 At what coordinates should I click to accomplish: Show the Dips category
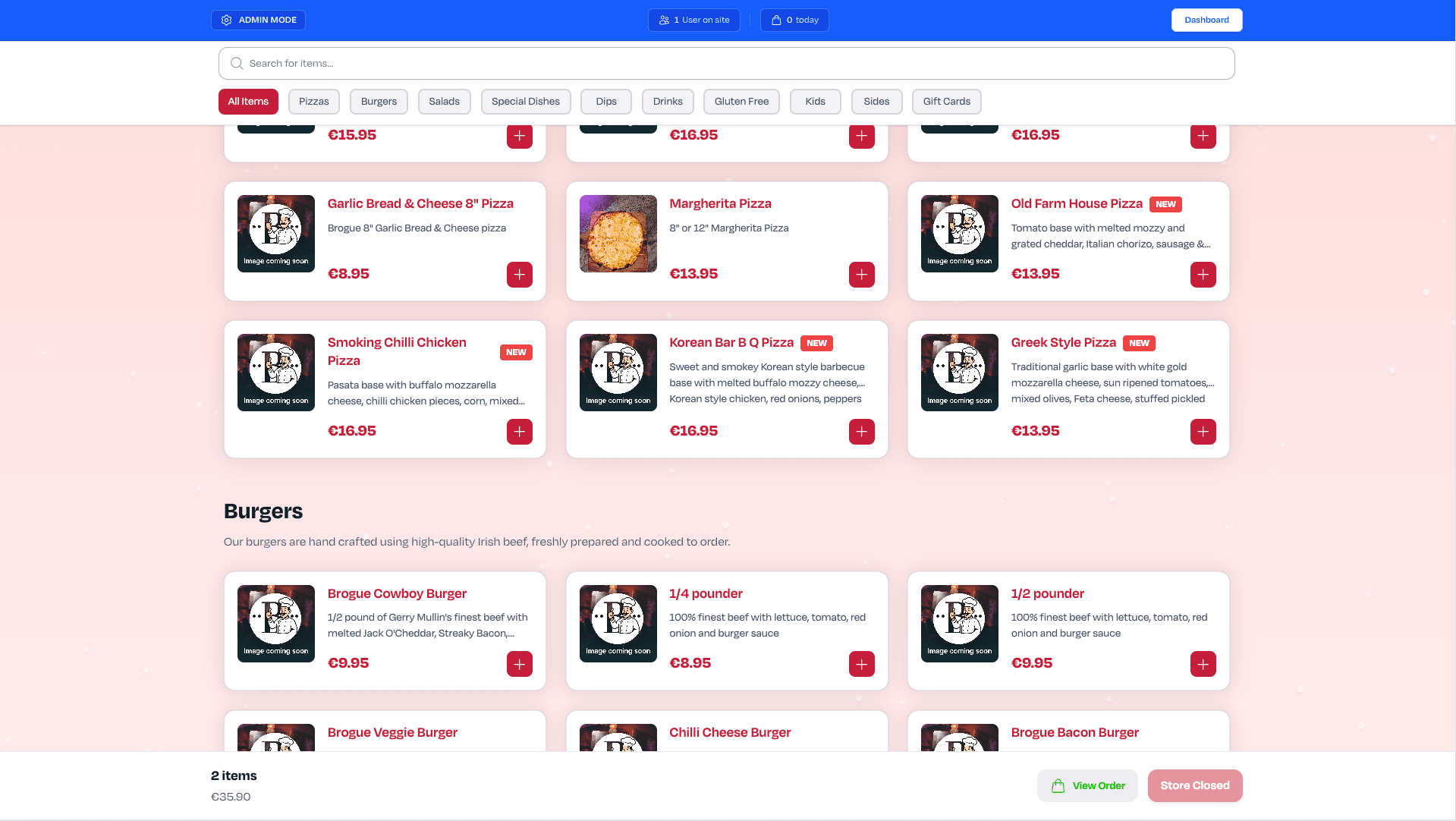coord(606,102)
